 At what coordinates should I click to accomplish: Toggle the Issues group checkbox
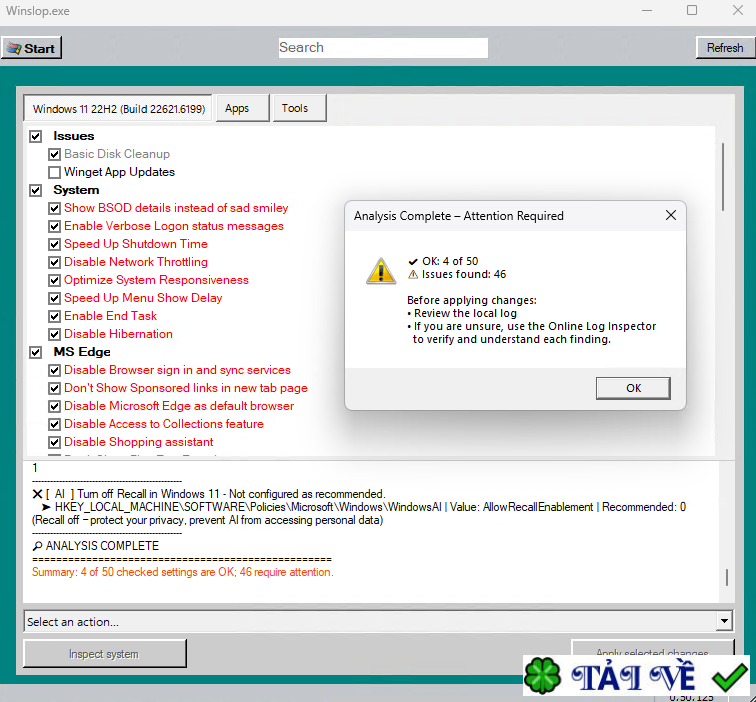(36, 136)
